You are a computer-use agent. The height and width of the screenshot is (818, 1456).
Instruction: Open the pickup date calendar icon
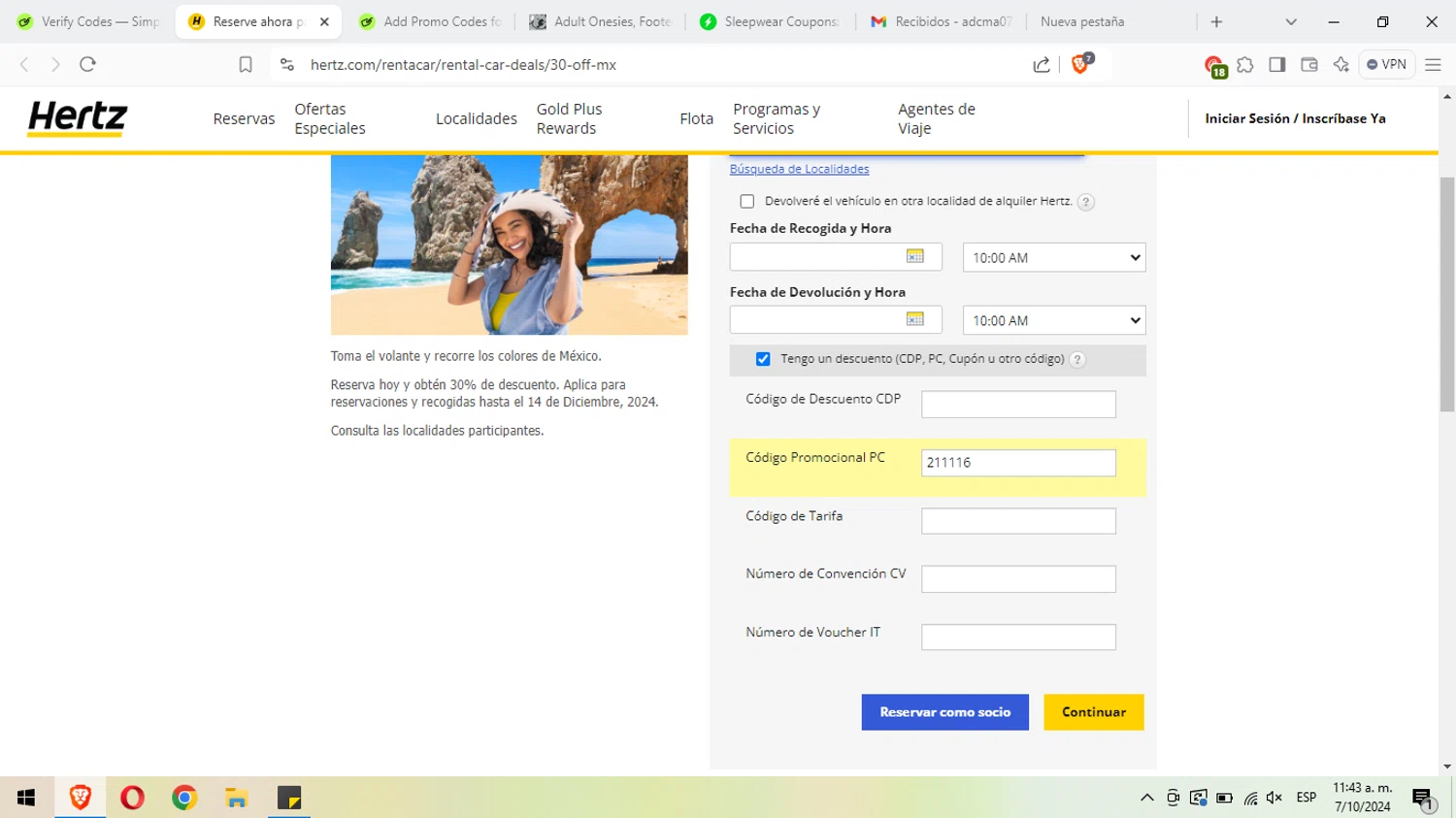point(915,256)
